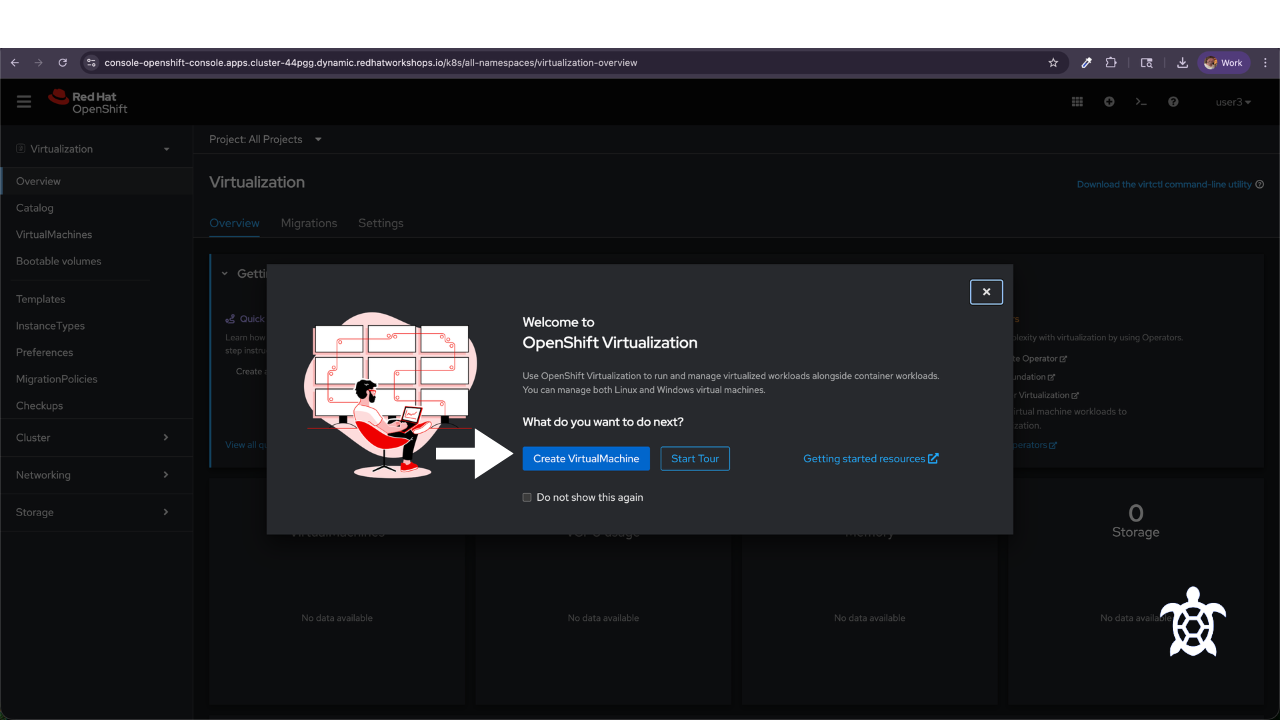Bookmark this page with star icon
Viewport: 1280px width, 720px height.
pos(1053,62)
